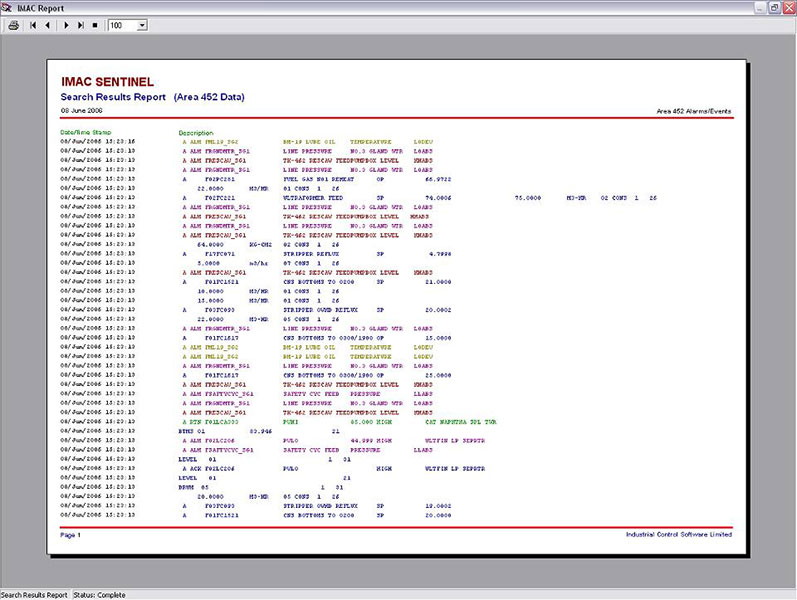The image size is (797, 600).
Task: Advance to the next report page
Action: [66, 24]
